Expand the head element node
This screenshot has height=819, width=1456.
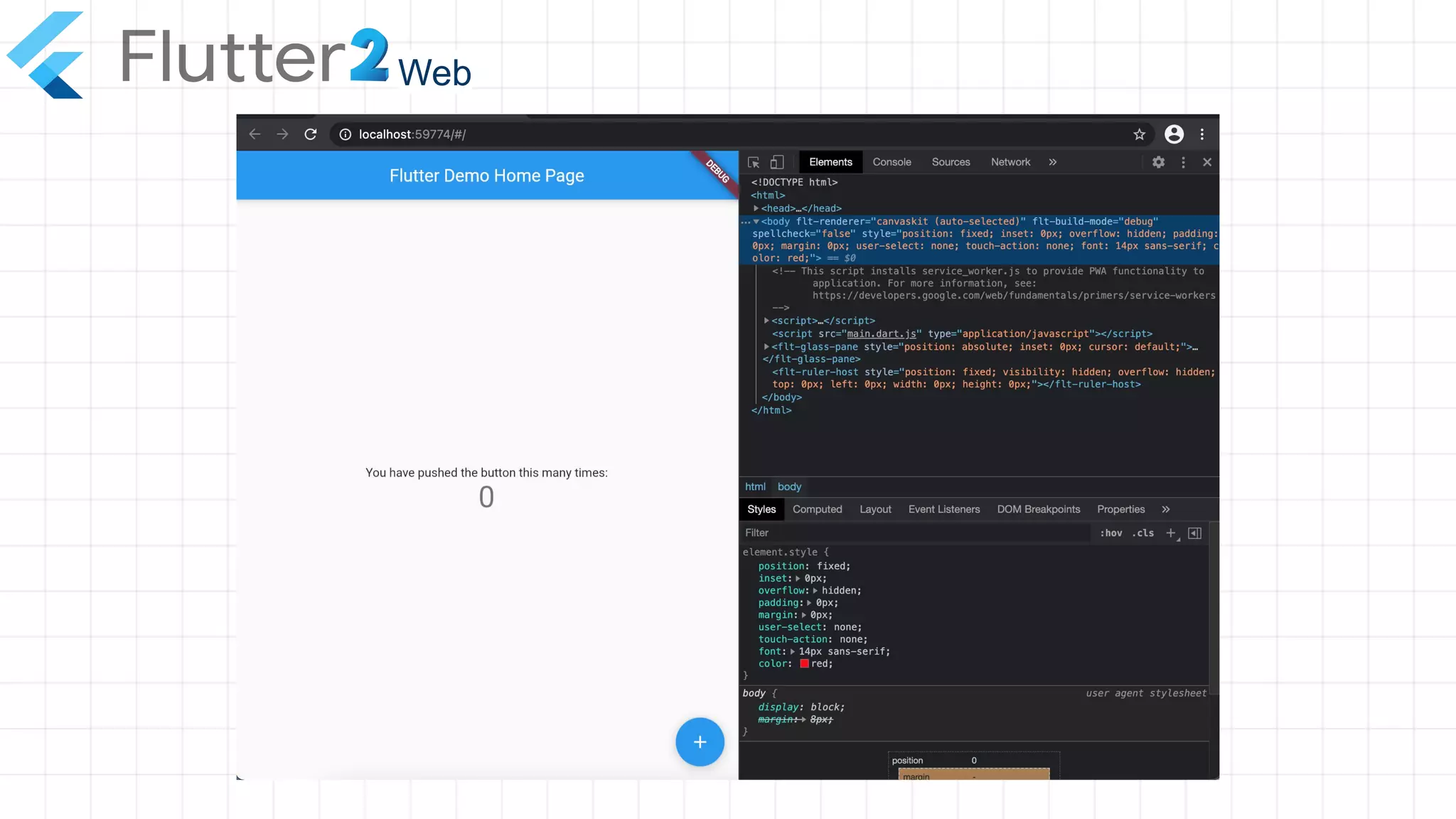click(756, 208)
